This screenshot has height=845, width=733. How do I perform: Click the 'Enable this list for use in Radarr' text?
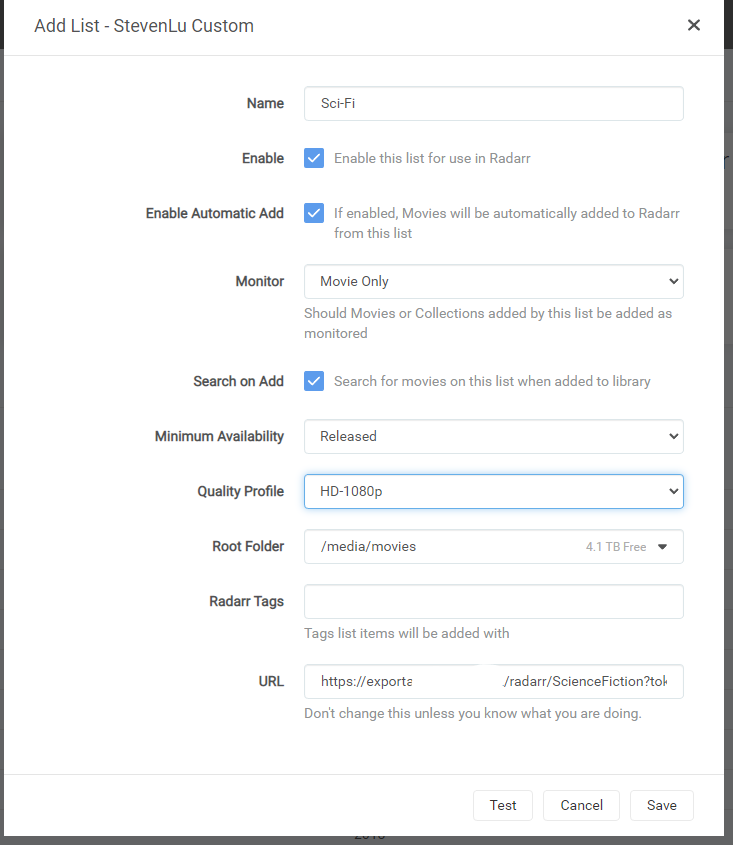click(x=431, y=158)
